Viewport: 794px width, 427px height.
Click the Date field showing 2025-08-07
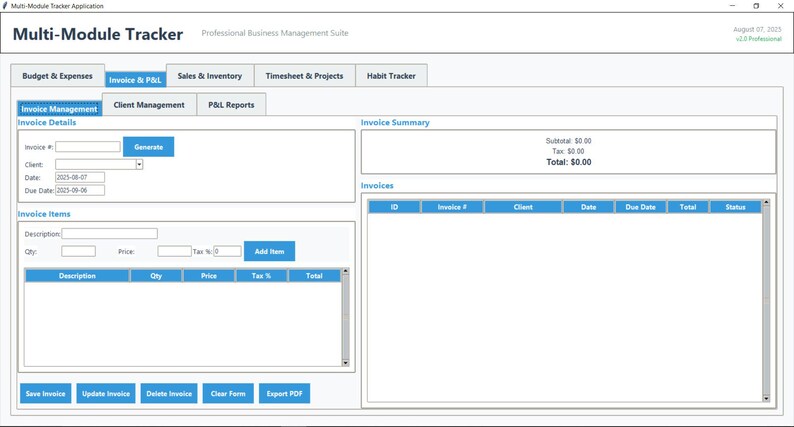click(80, 177)
